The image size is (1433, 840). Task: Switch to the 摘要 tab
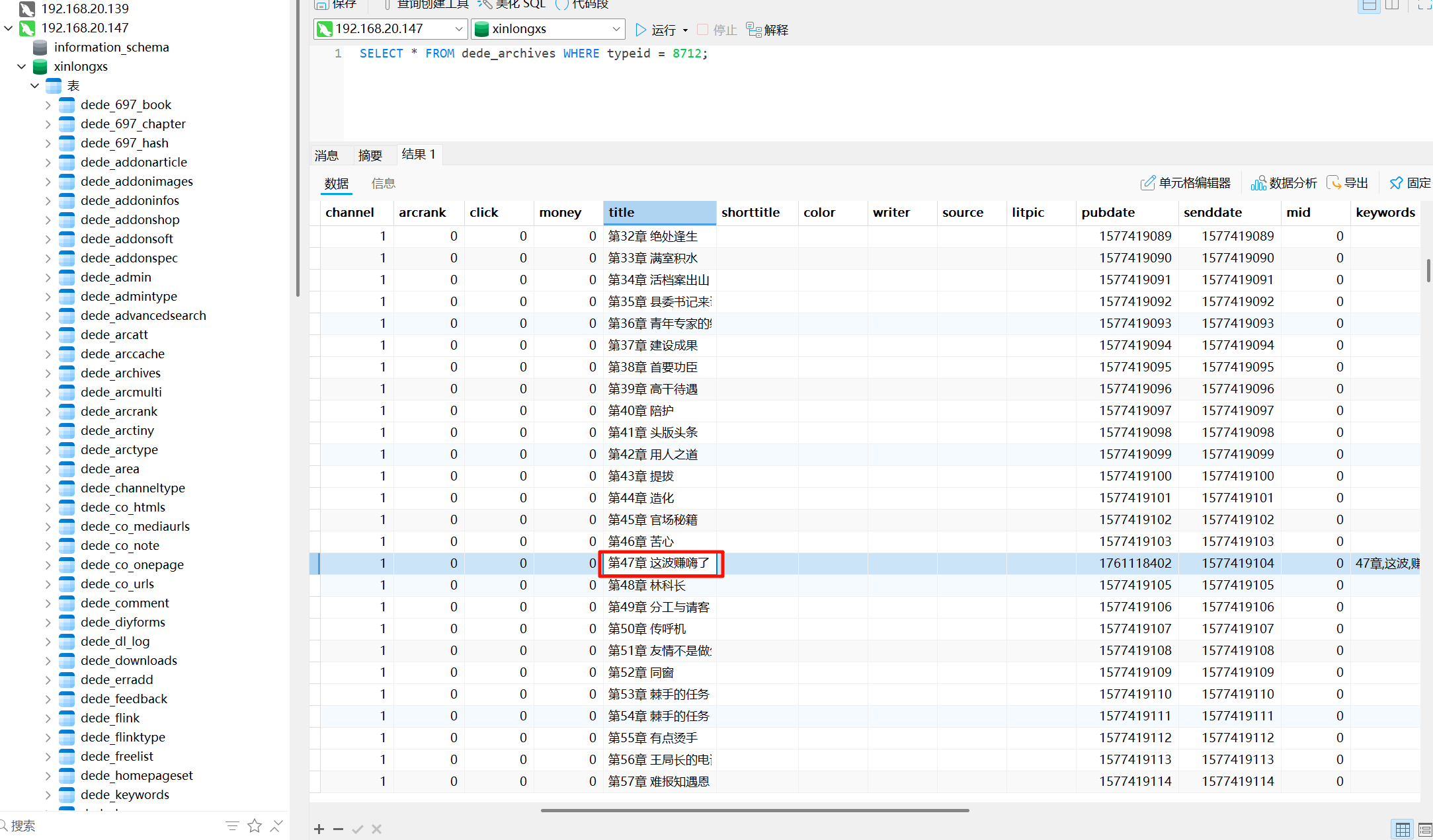370,155
